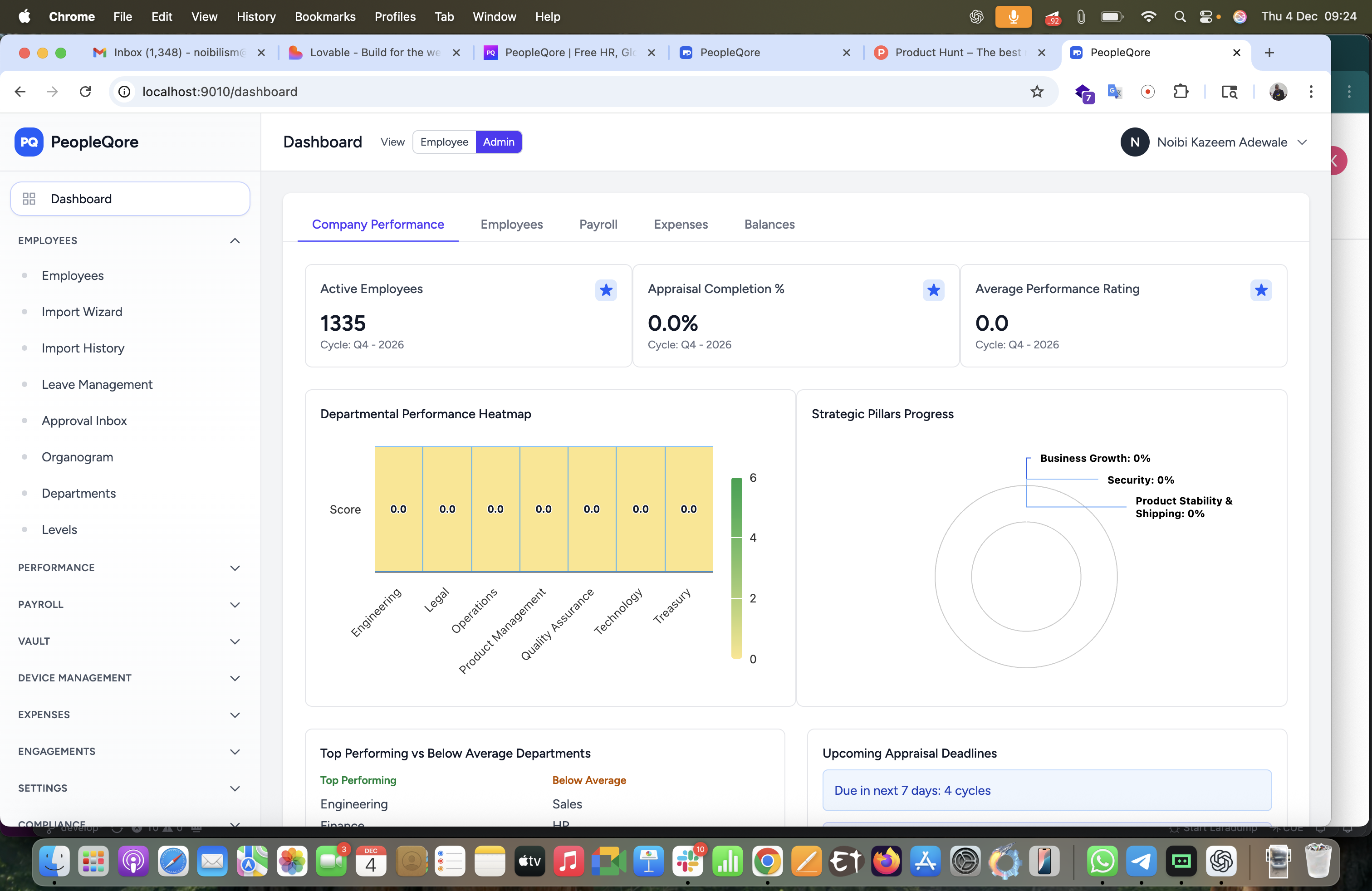1372x891 pixels.
Task: Click the PeopleQore PQ logo icon
Action: [29, 142]
